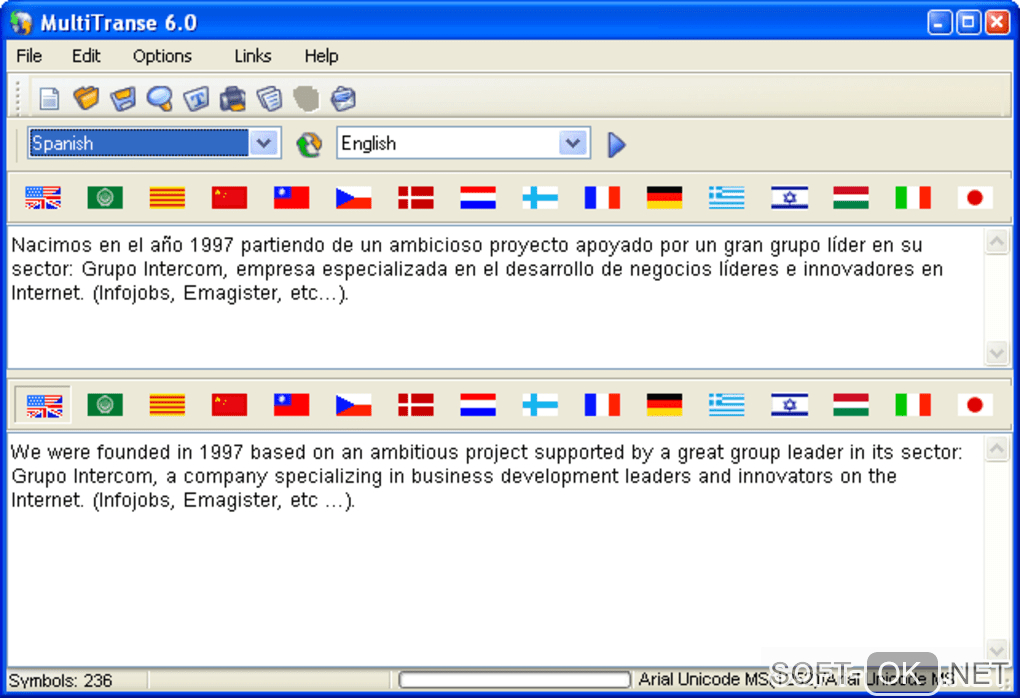Open the English target language dropdown arrow
1020x698 pixels.
pyautogui.click(x=572, y=143)
